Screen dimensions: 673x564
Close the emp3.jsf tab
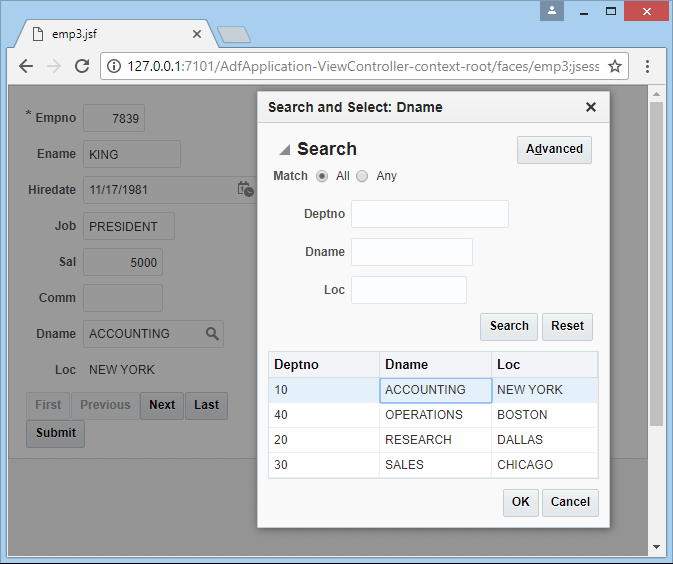point(197,34)
